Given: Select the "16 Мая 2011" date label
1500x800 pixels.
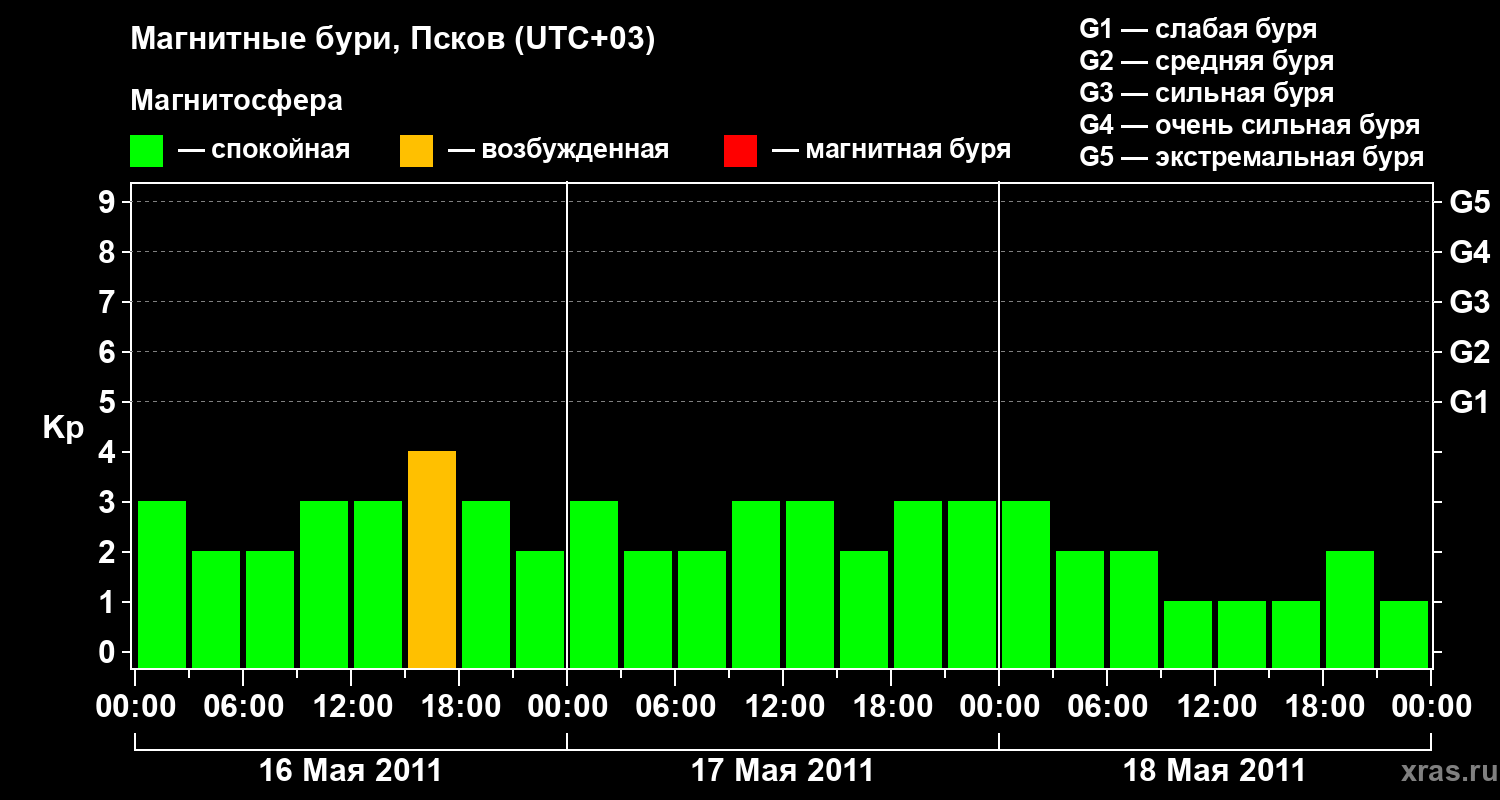Looking at the screenshot, I should (x=350, y=771).
